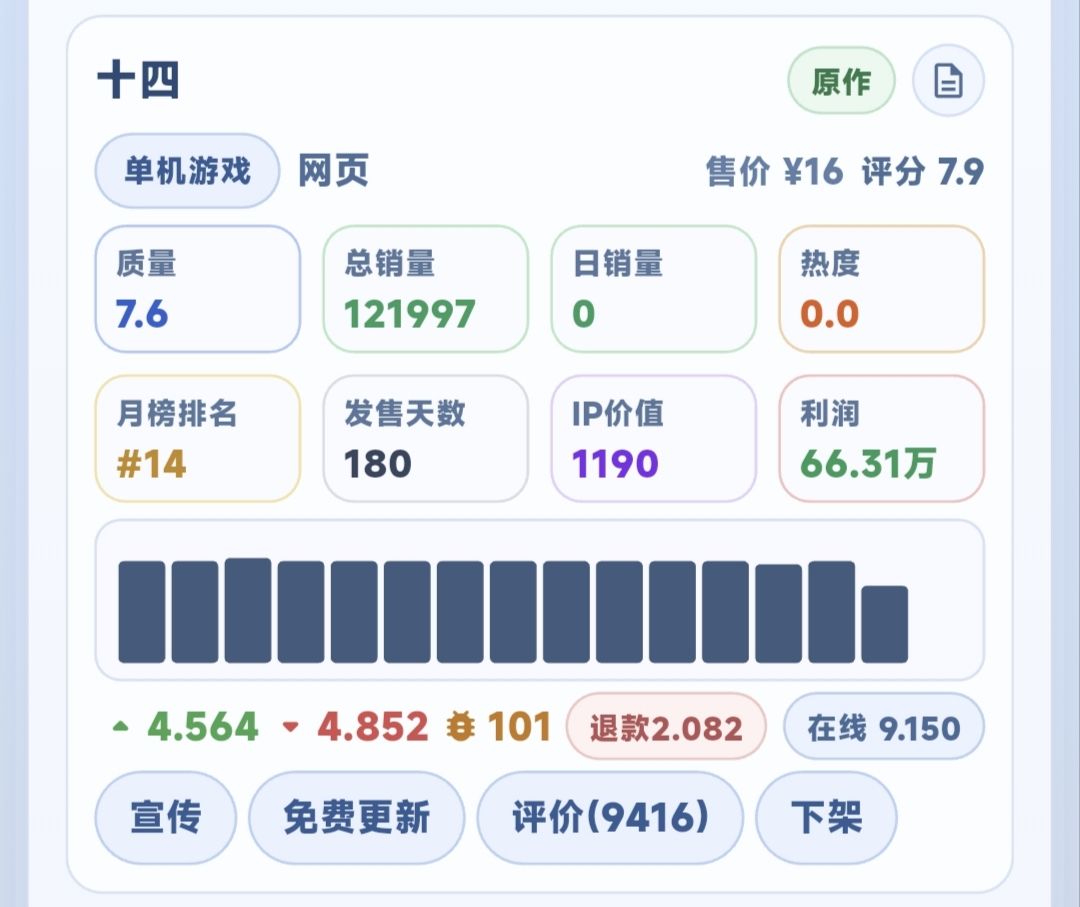
Task: Open the IP价值 1190 stat card
Action: (654, 439)
